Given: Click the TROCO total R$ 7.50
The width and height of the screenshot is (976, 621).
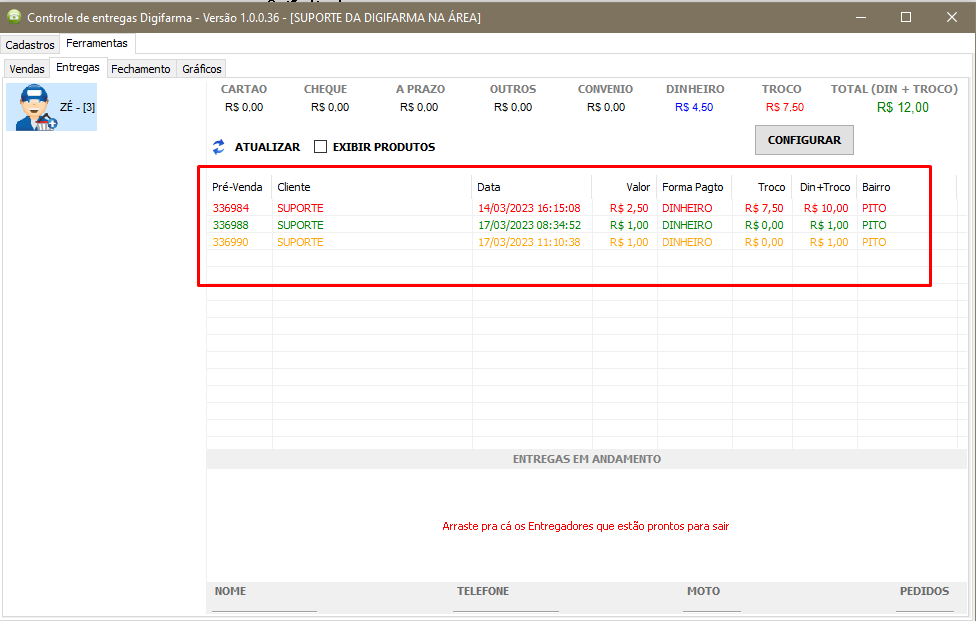Looking at the screenshot, I should [x=785, y=107].
